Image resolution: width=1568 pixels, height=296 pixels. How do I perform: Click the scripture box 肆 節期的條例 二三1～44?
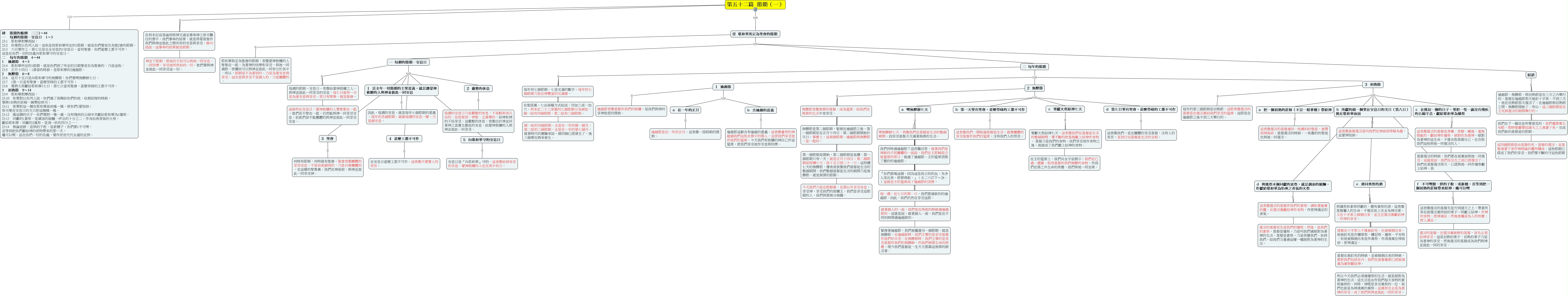coord(69,84)
